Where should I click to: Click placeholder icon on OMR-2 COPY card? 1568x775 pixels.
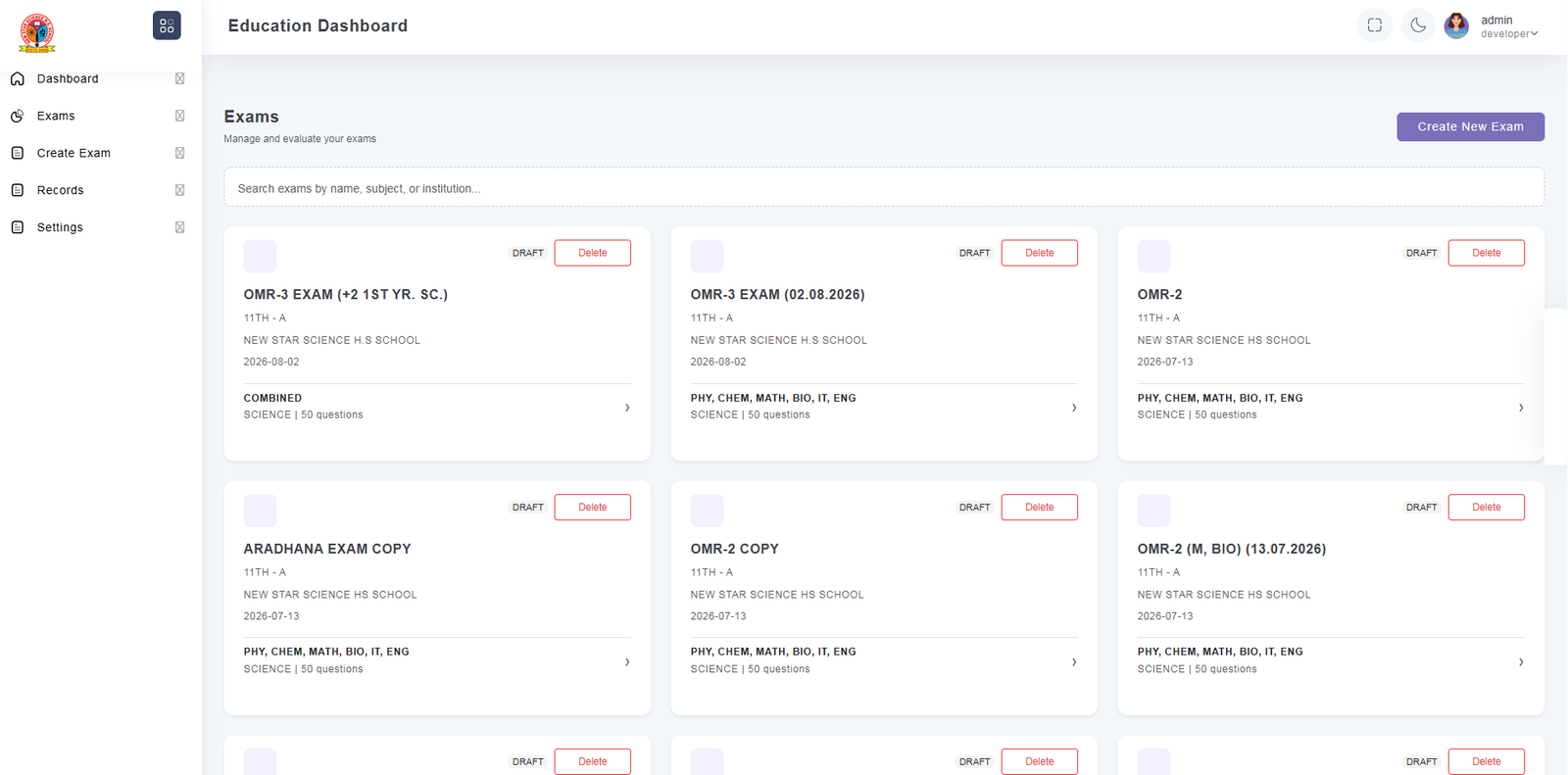point(708,510)
